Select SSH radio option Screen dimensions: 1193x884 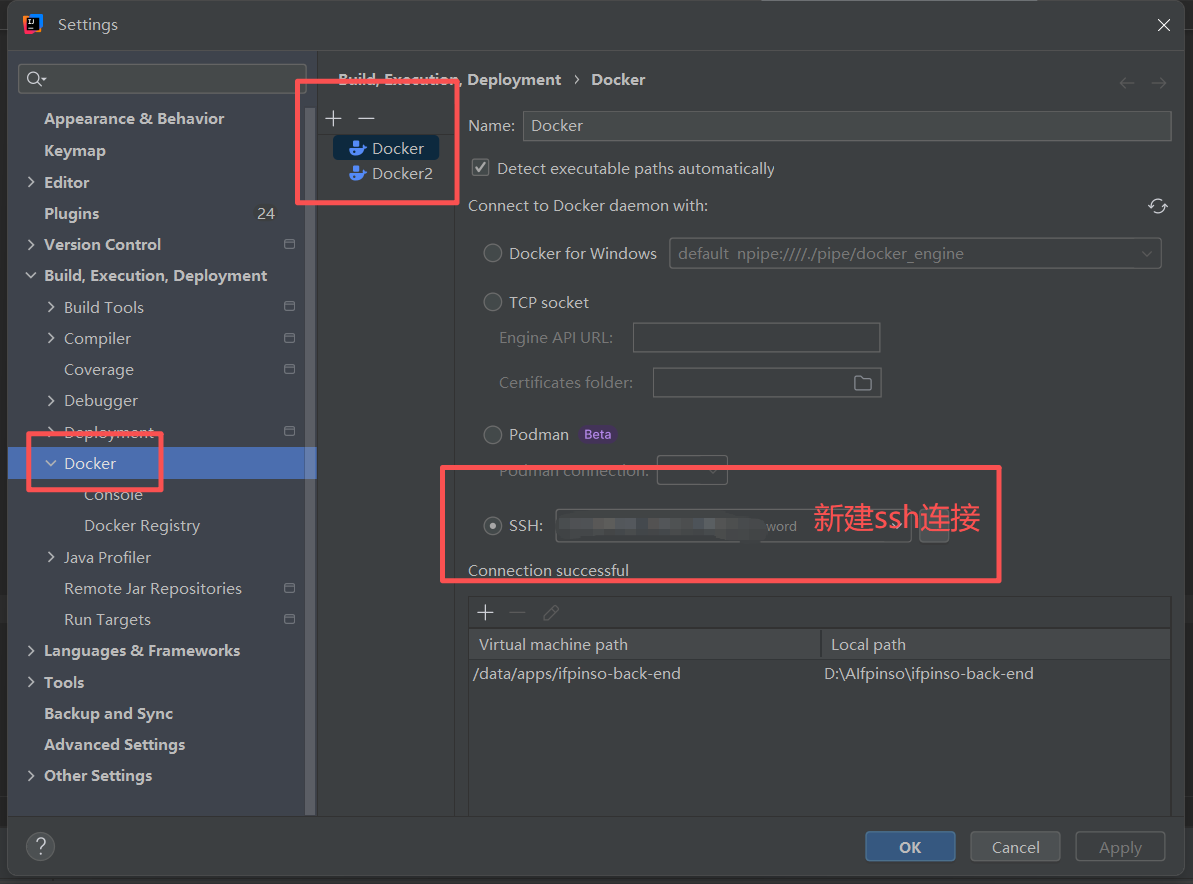[493, 526]
